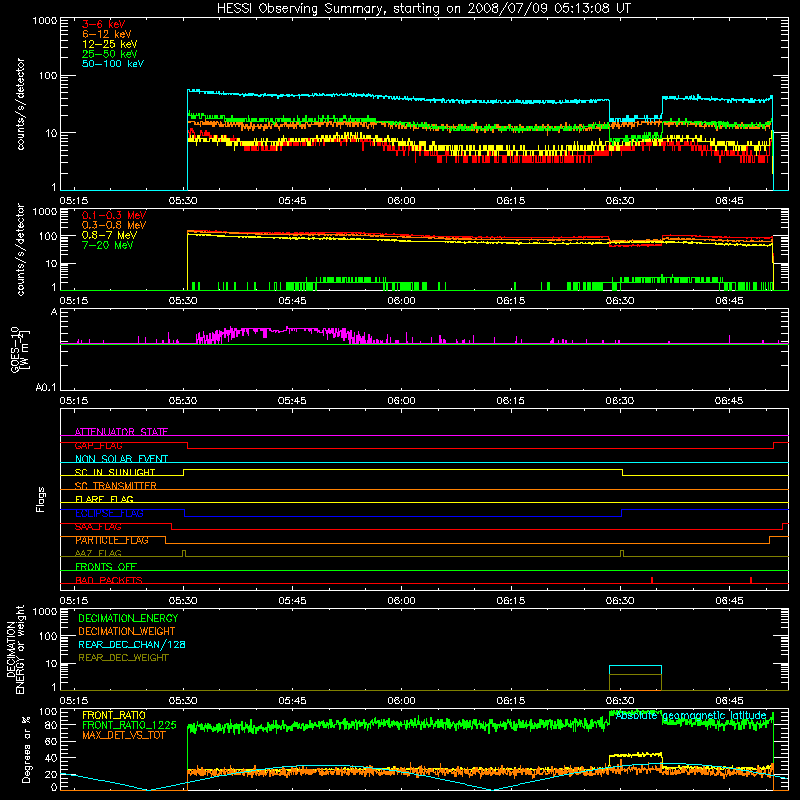Click the FRONT_RATIO_1225 legend label

129,725
